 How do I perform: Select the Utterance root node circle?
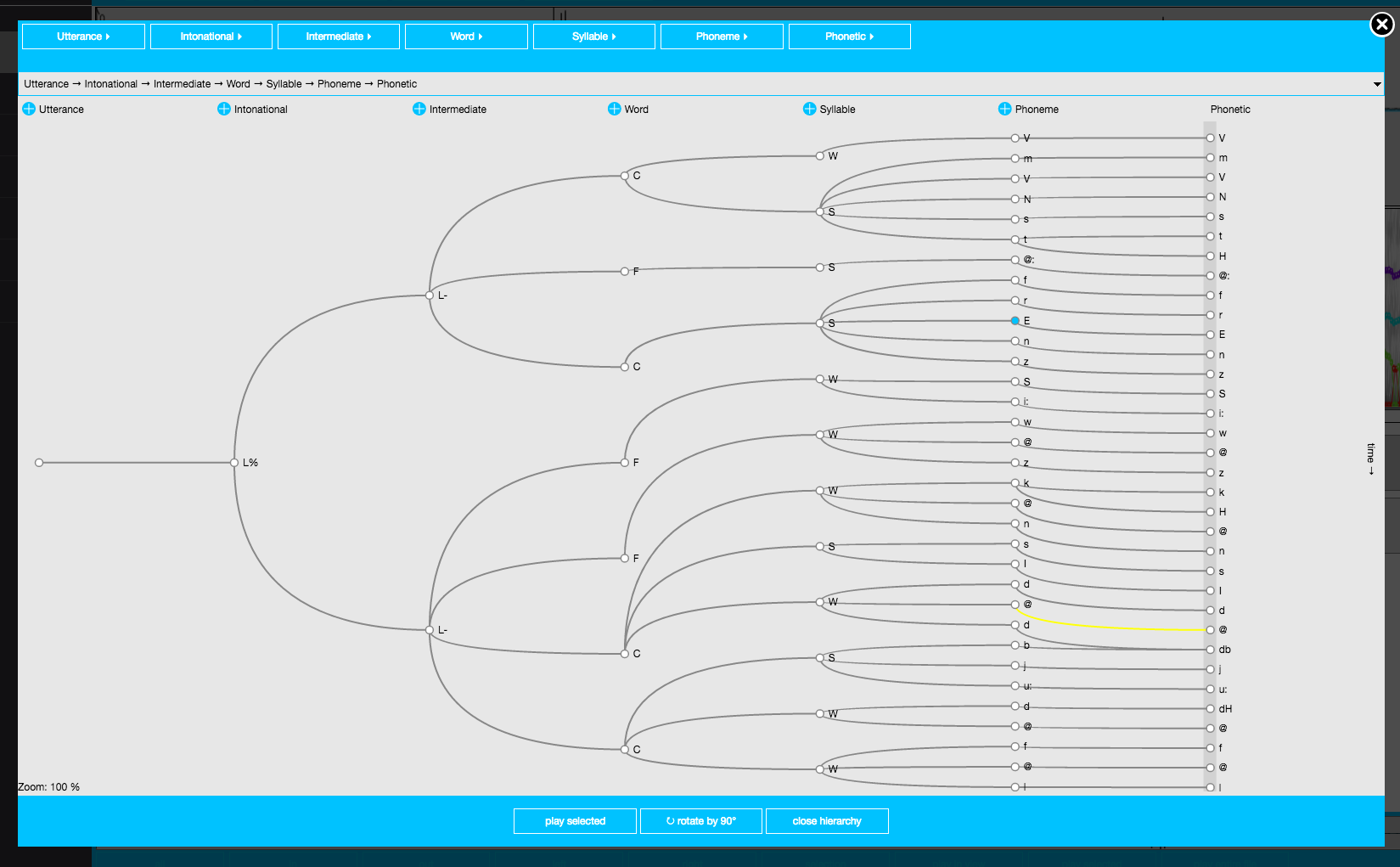point(39,463)
